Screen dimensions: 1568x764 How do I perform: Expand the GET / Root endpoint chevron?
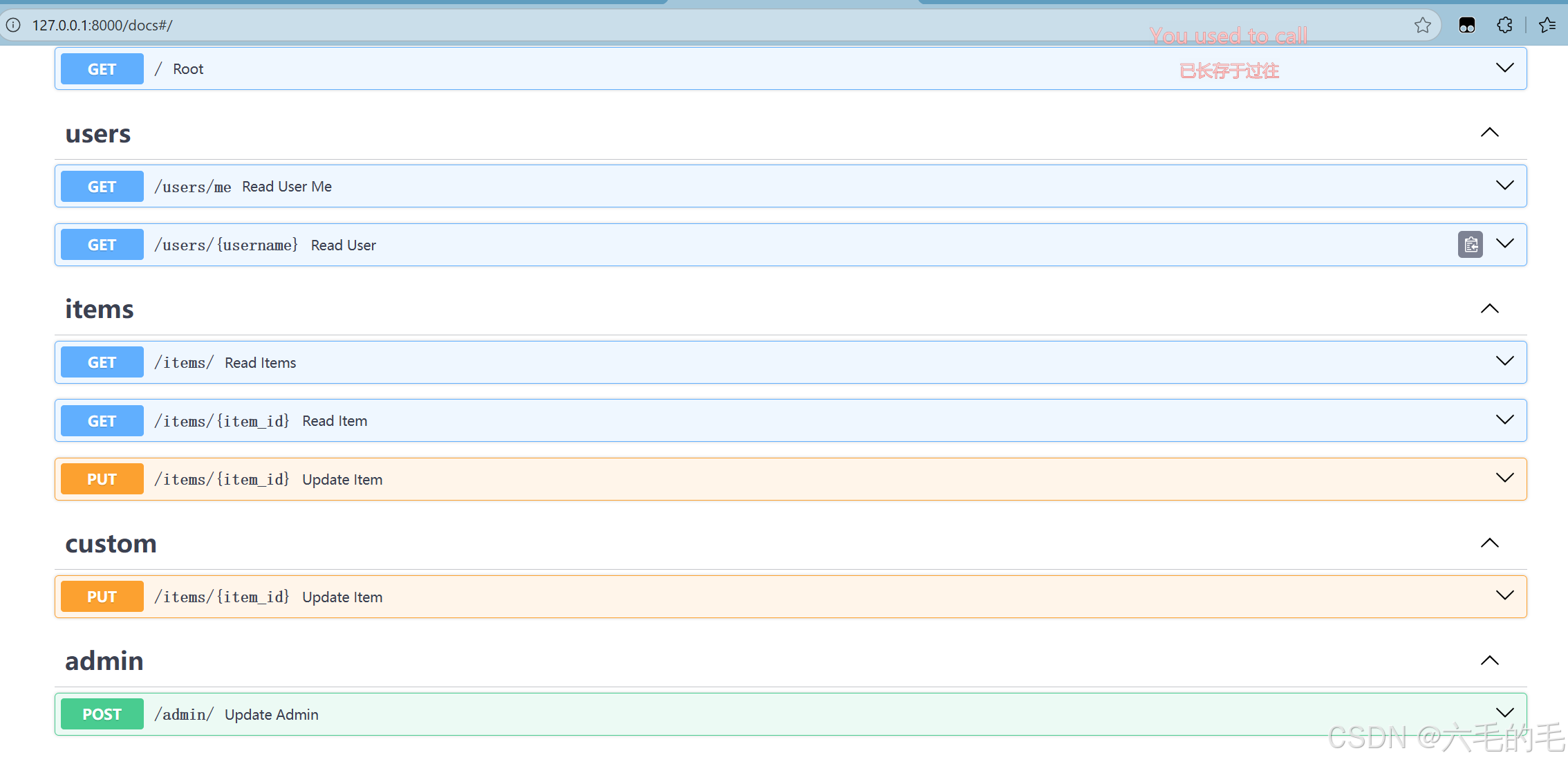pyautogui.click(x=1504, y=68)
